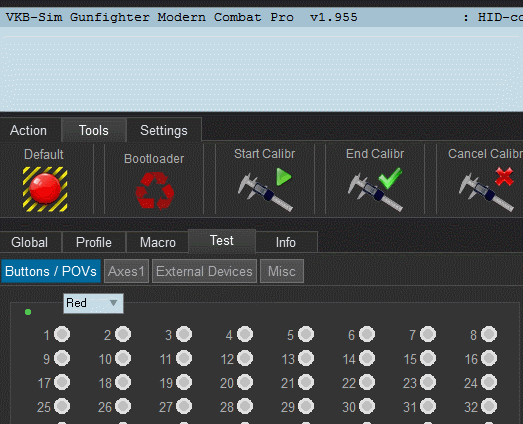This screenshot has width=523, height=424.
Task: Click the Default red button icon
Action: point(45,189)
